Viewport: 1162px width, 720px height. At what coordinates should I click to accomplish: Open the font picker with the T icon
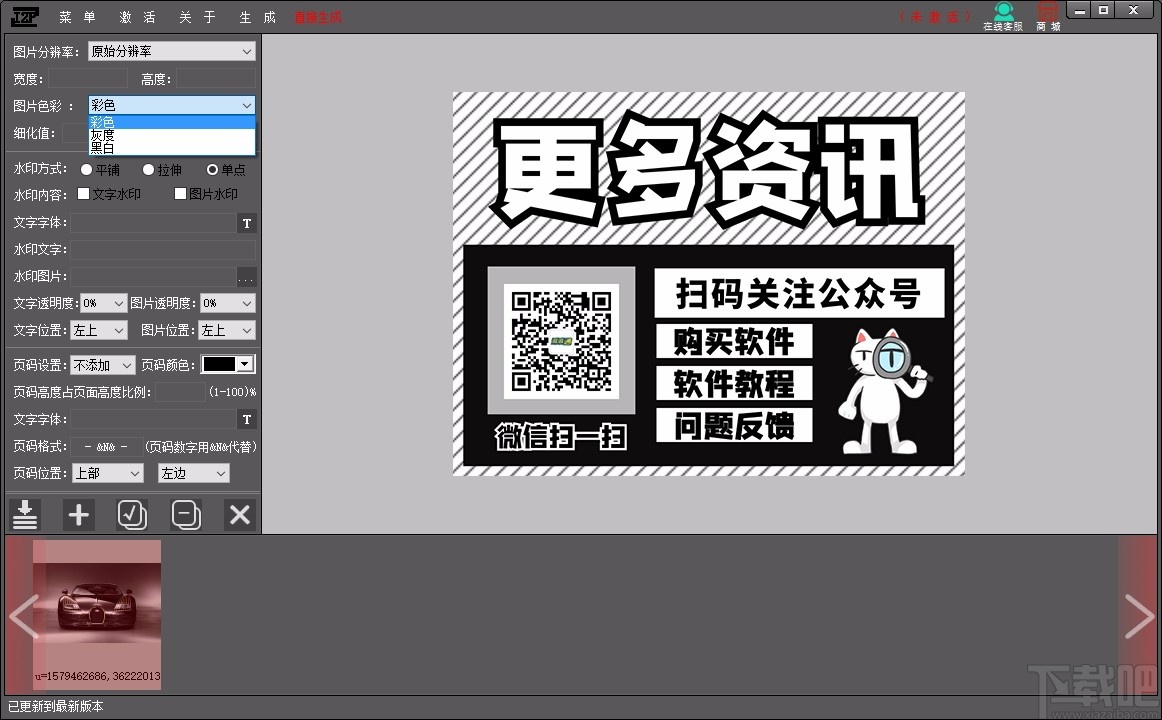click(246, 223)
